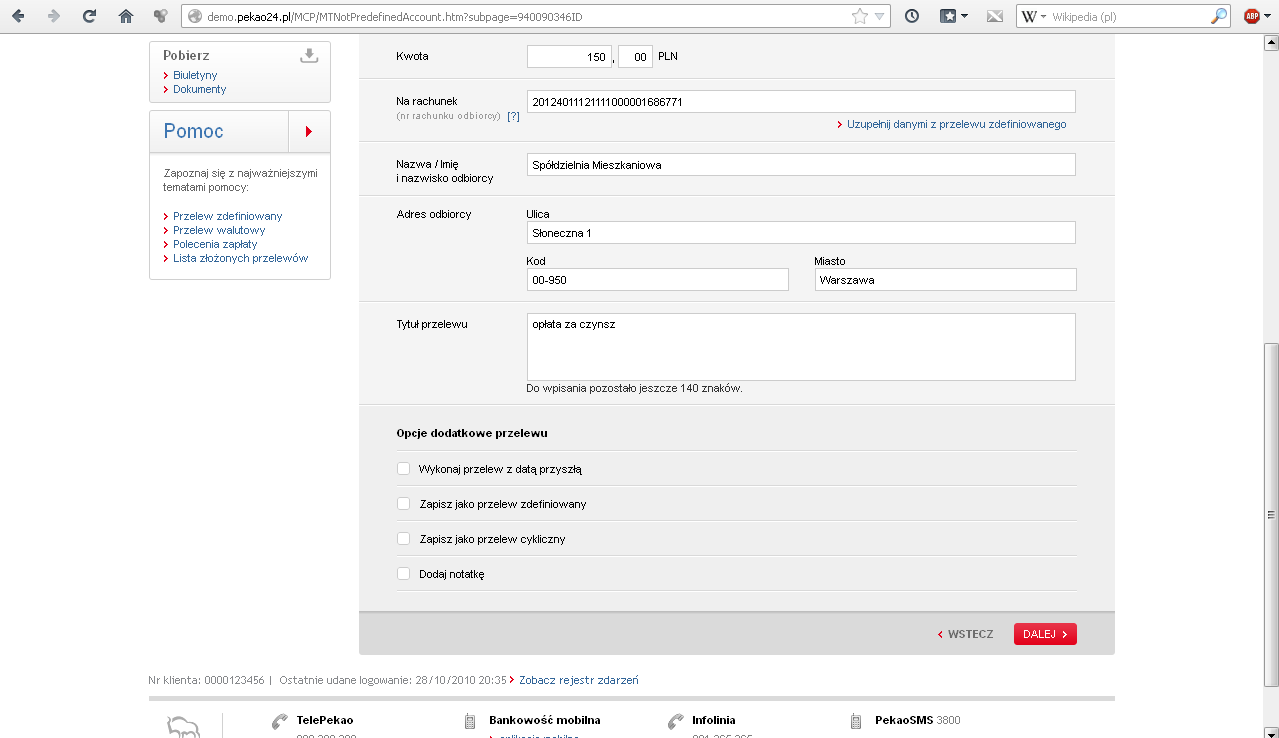Click the scrollbar up arrow

pyautogui.click(x=1271, y=43)
